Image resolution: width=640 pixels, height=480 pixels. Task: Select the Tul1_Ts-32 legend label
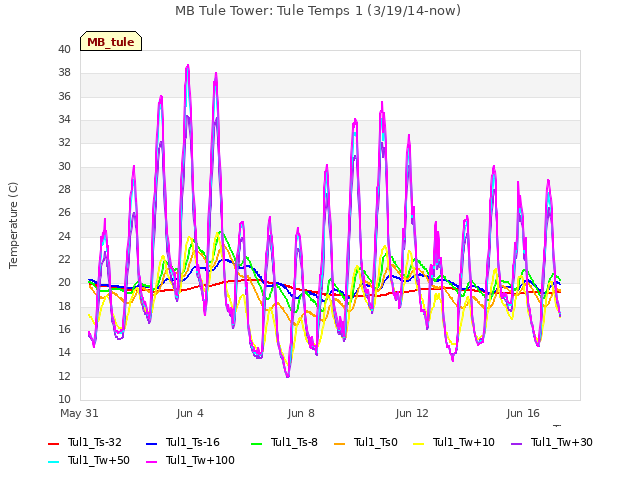point(95,442)
